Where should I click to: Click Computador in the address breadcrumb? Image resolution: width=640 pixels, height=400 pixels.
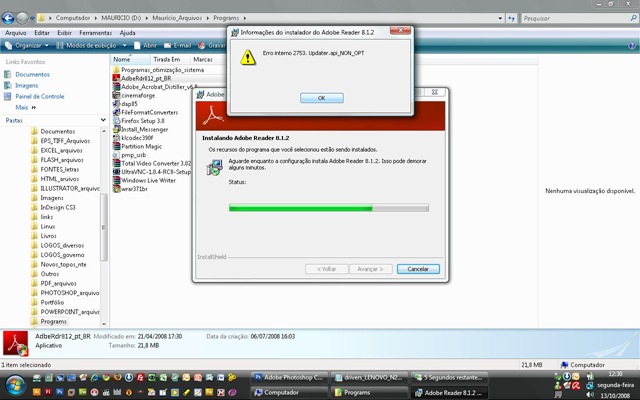click(73, 18)
